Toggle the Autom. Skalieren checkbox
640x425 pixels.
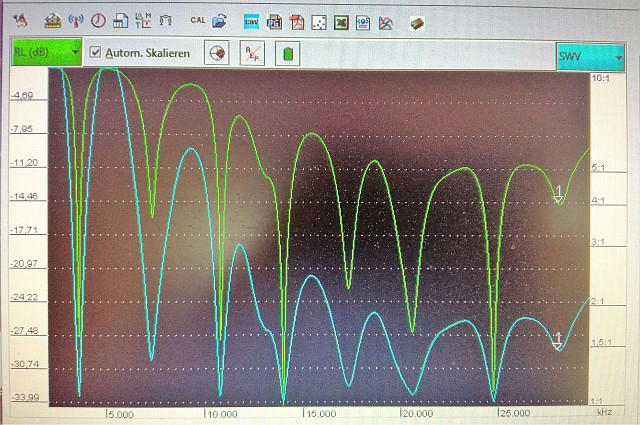(95, 52)
